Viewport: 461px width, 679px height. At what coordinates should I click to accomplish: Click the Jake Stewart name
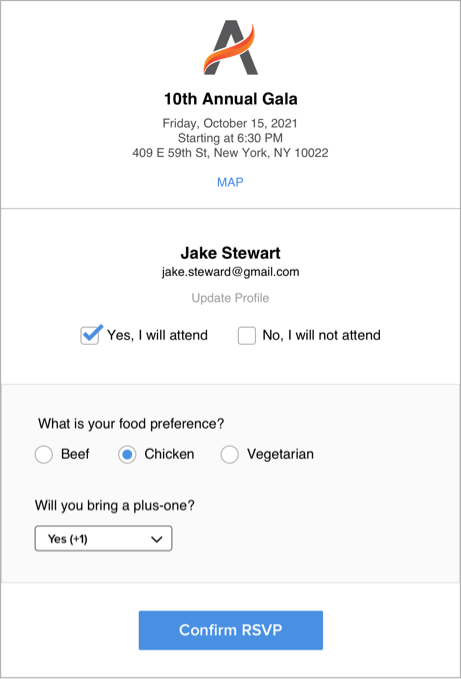coord(230,253)
